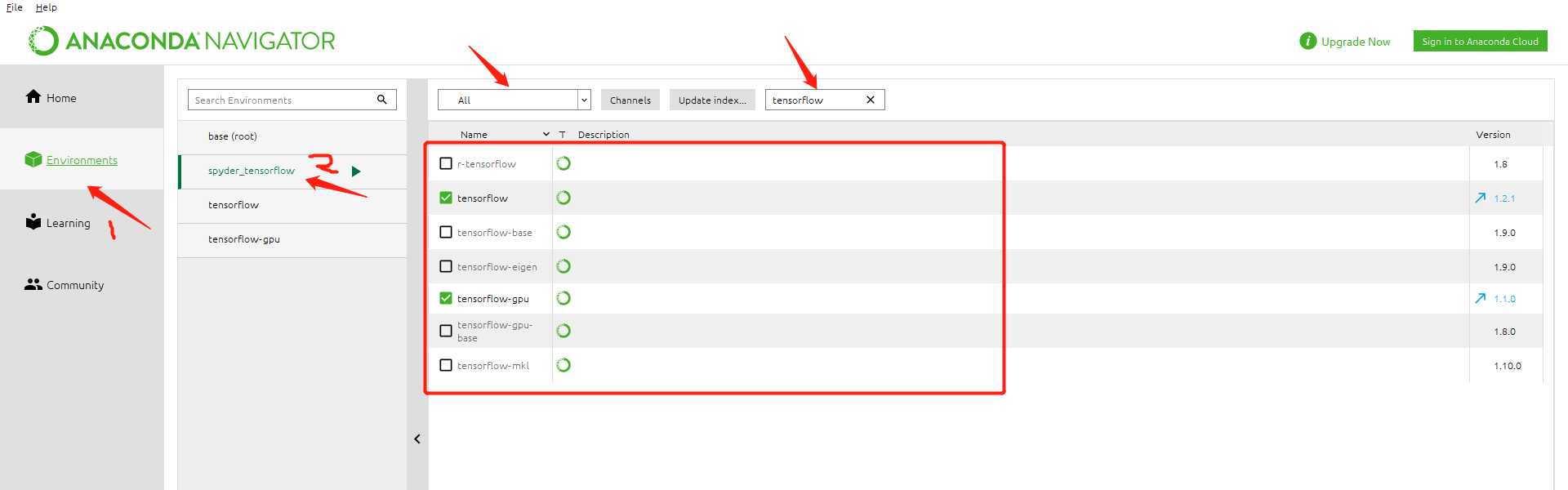Click the Learning book icon
The image size is (1568, 490).
coord(33,222)
